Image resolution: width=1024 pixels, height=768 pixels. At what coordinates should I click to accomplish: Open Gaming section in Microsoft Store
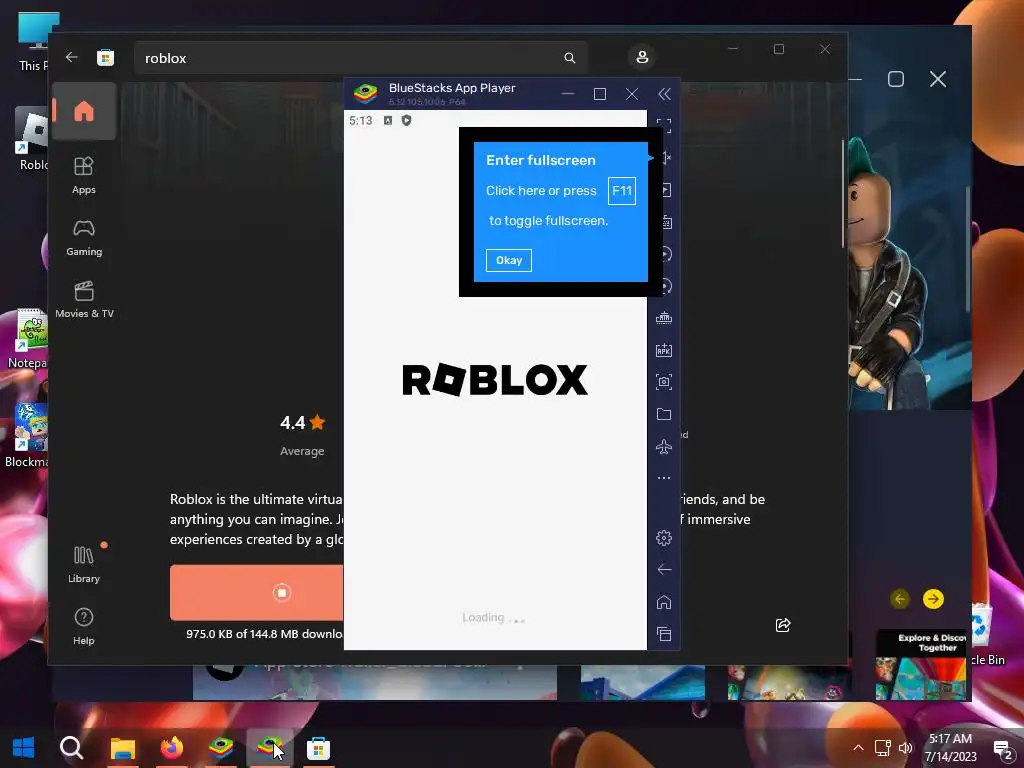click(x=84, y=238)
